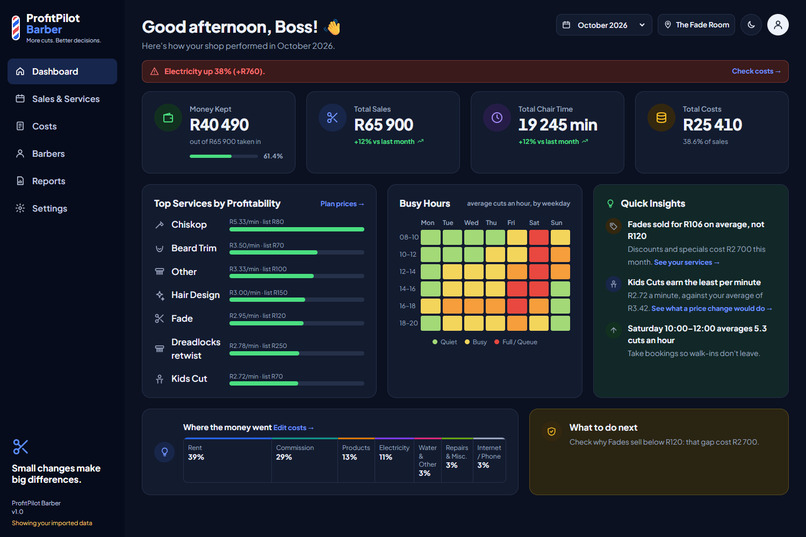This screenshot has width=806, height=537.
Task: Click the Money Kept wallet icon
Action: coord(168,118)
